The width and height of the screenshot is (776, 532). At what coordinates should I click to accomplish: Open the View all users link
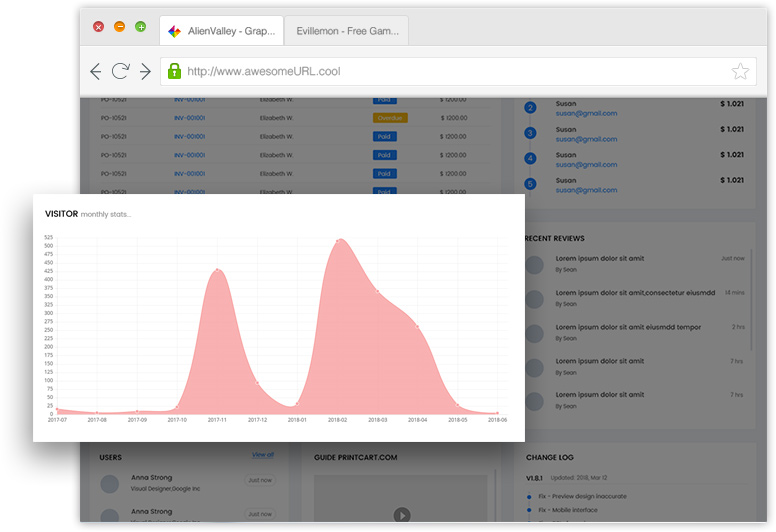[263, 455]
